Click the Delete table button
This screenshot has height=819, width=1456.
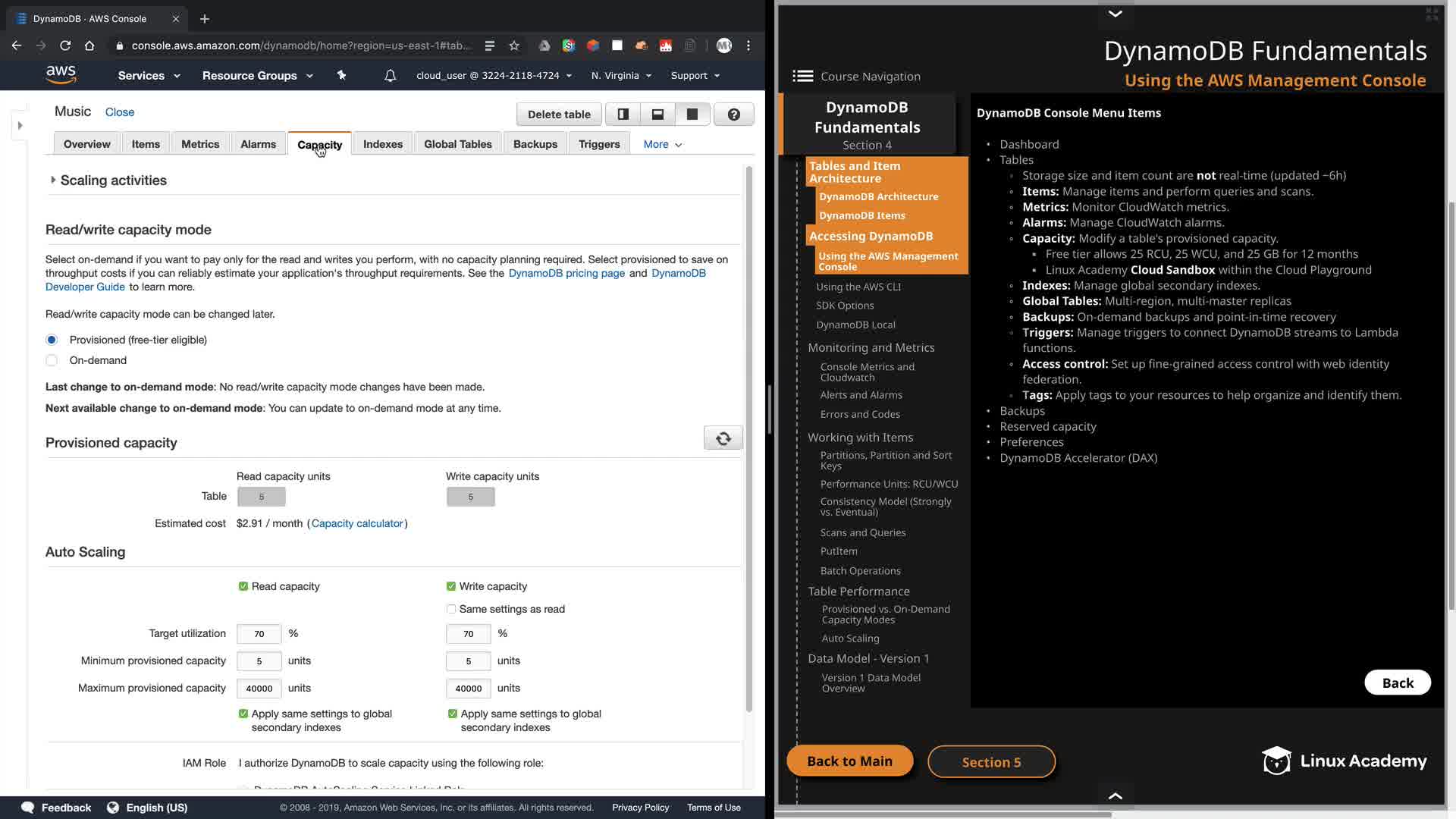559,115
